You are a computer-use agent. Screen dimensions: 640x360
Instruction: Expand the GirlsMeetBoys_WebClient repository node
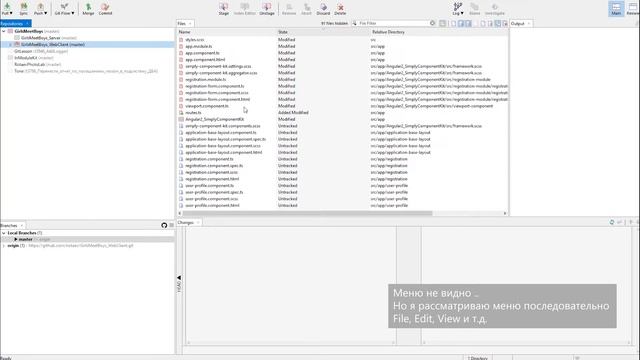coord(10,44)
